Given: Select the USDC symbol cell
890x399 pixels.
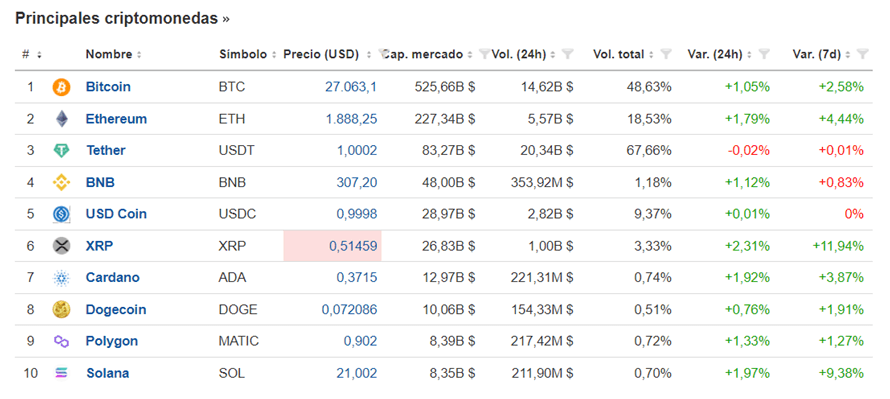Looking at the screenshot, I should (x=237, y=214).
